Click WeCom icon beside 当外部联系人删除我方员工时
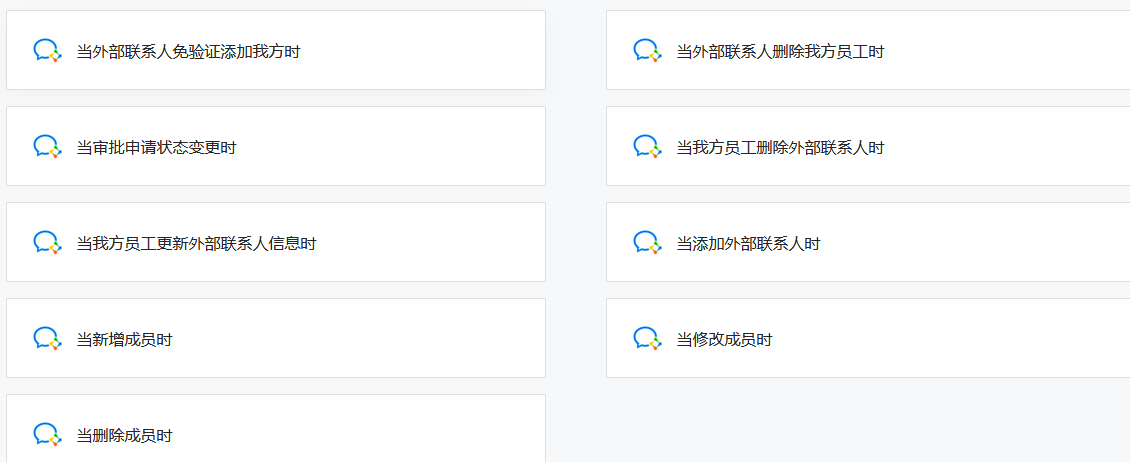 tap(647, 50)
